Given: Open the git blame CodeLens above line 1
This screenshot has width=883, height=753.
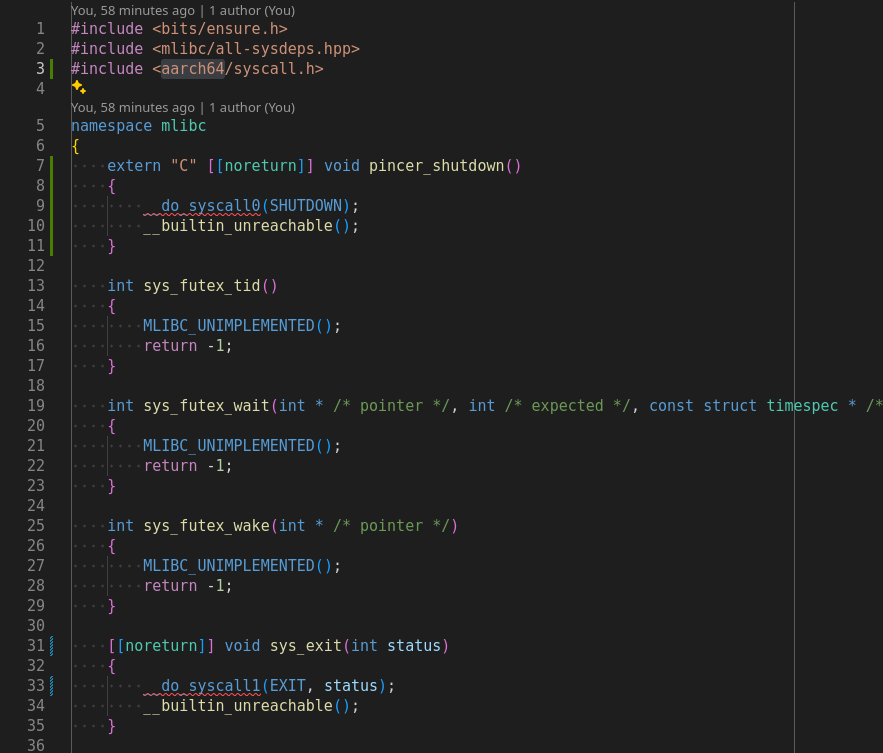Looking at the screenshot, I should click(x=183, y=11).
